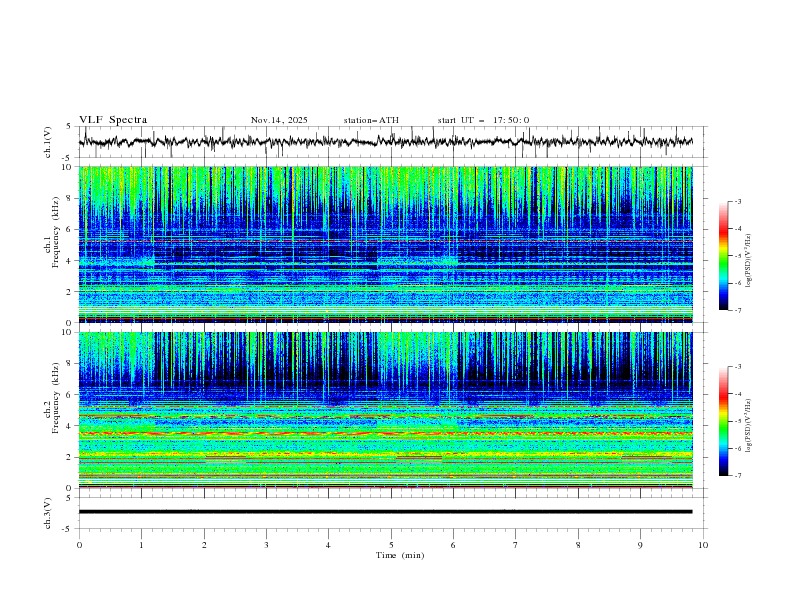Click the "-7" tick on ch.2 colorbar
This screenshot has height=612, width=792.
[x=737, y=476]
